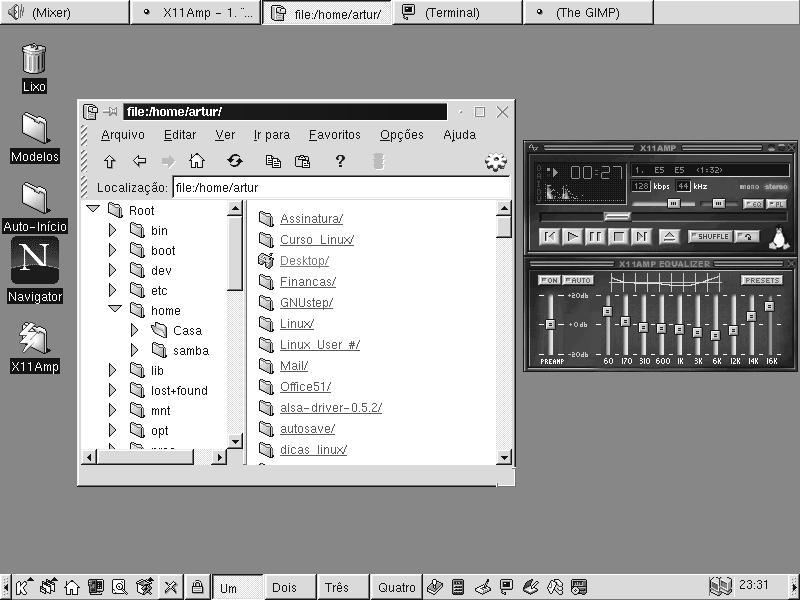Viewport: 800px width, 600px height.
Task: Expand the samba folder in tree
Action: click(x=134, y=351)
